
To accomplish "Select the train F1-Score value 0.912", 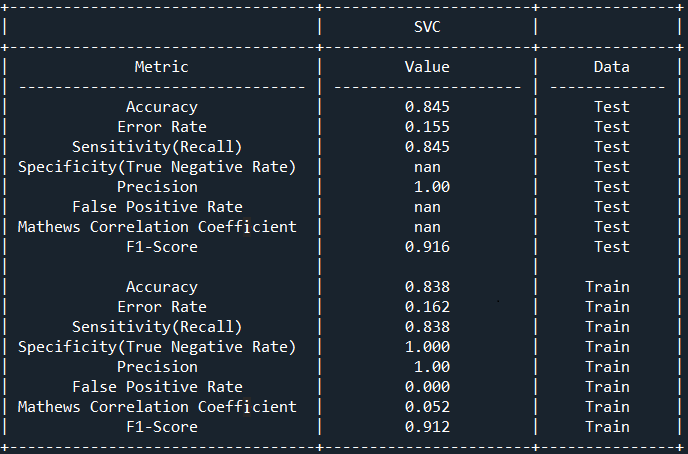I will [x=427, y=427].
